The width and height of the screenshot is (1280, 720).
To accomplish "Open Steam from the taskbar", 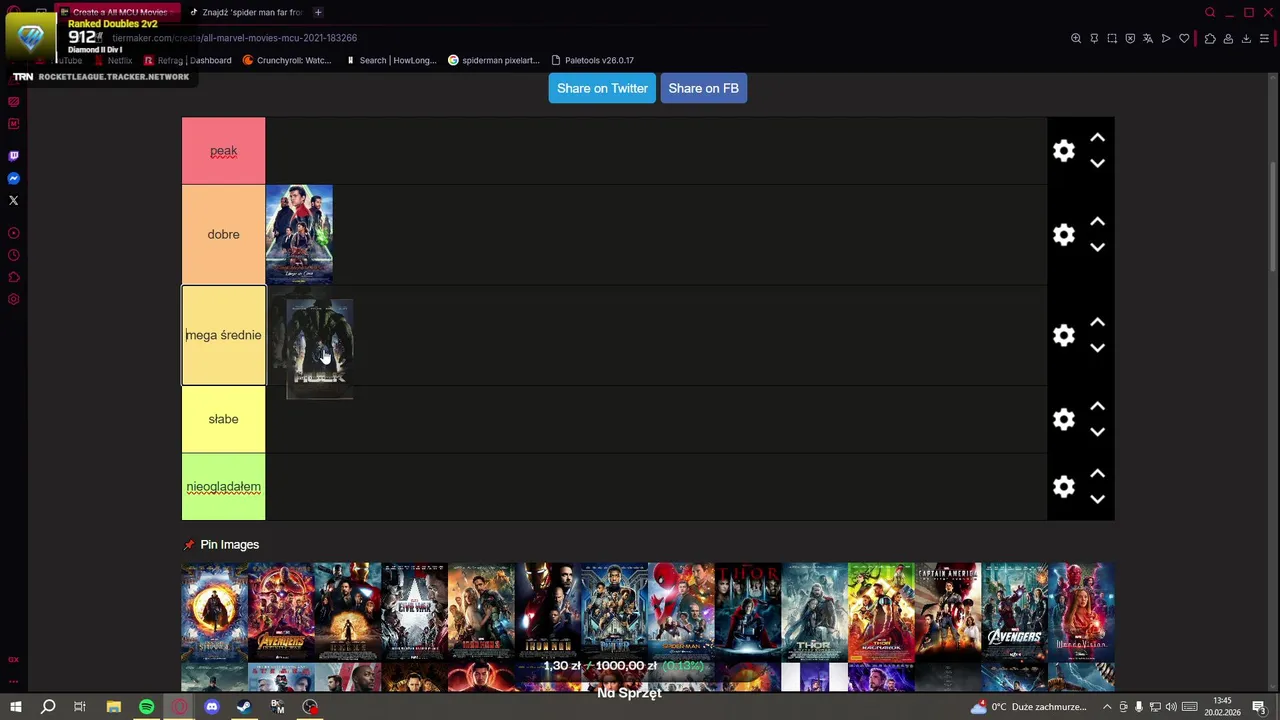I will [244, 707].
